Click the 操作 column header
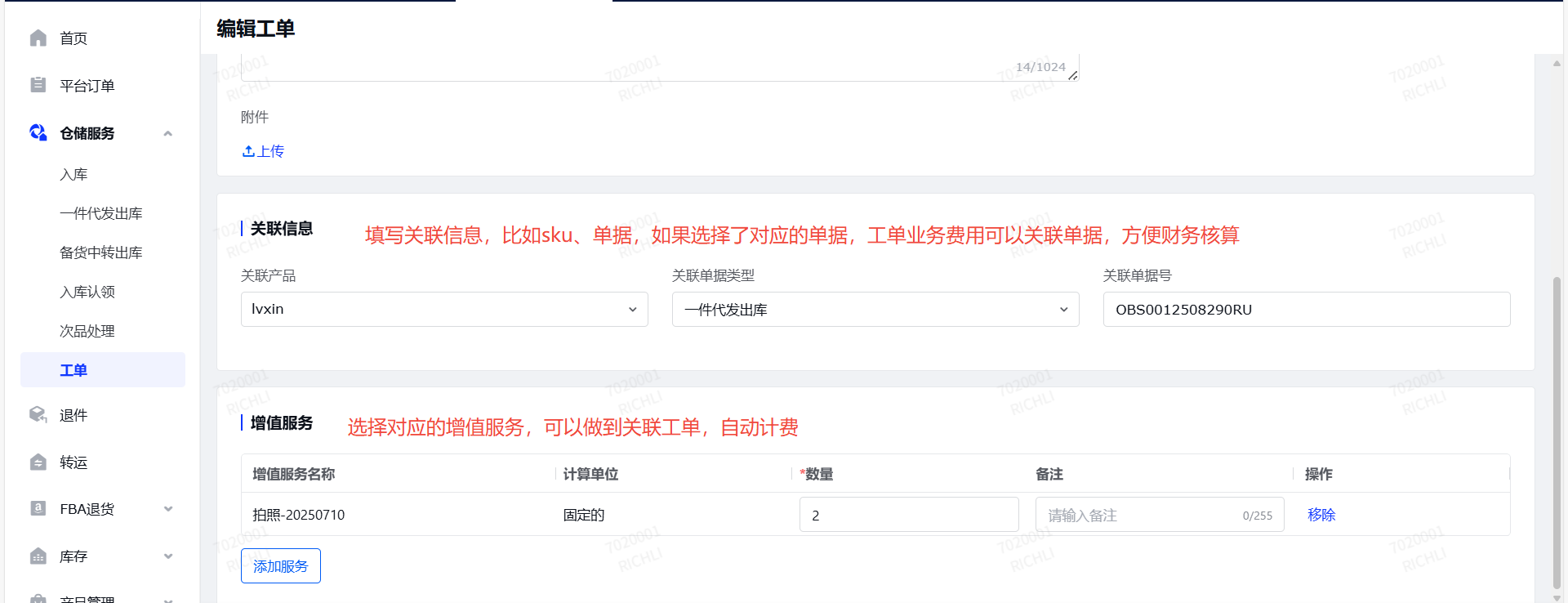Screen dimensions: 1568x603 [x=1319, y=474]
